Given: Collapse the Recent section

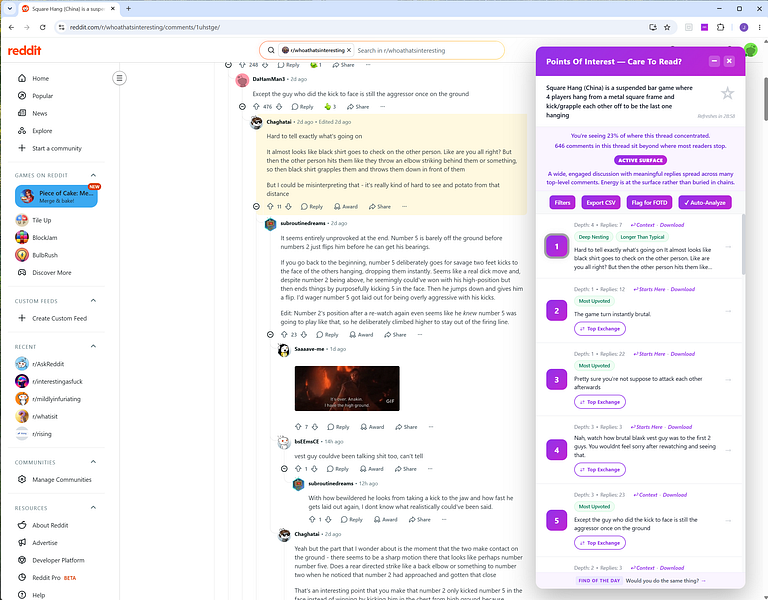Looking at the screenshot, I should tap(93, 346).
